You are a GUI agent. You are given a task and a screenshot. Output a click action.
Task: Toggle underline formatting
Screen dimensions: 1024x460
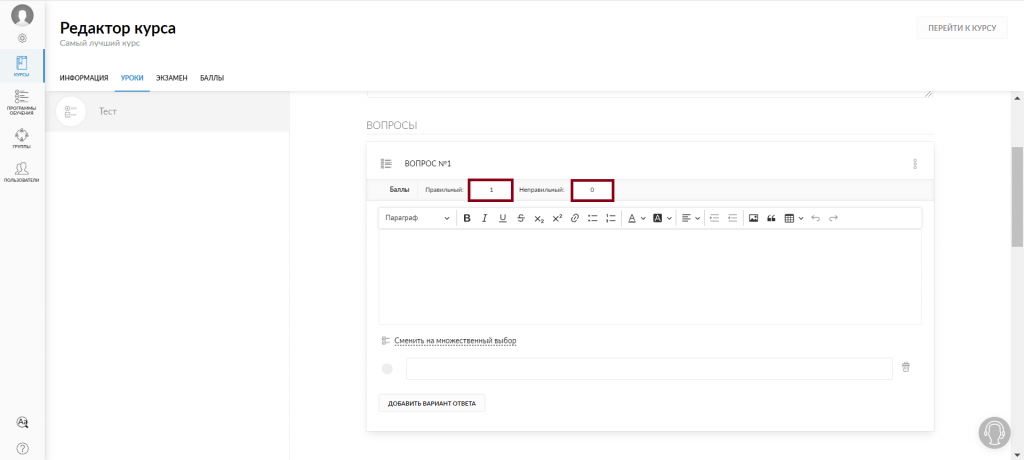click(x=503, y=218)
